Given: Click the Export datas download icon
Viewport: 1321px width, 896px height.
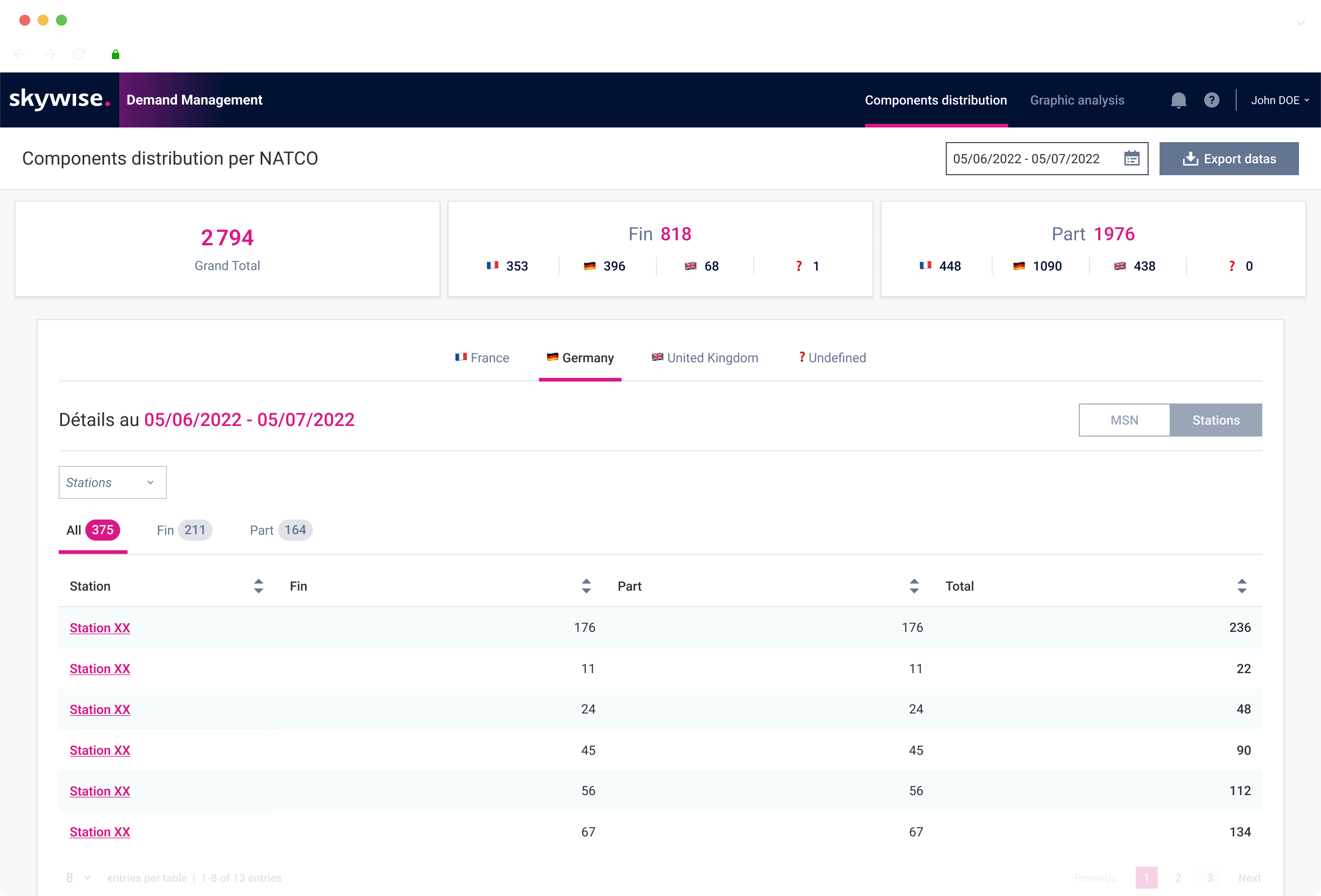Looking at the screenshot, I should tap(1191, 159).
